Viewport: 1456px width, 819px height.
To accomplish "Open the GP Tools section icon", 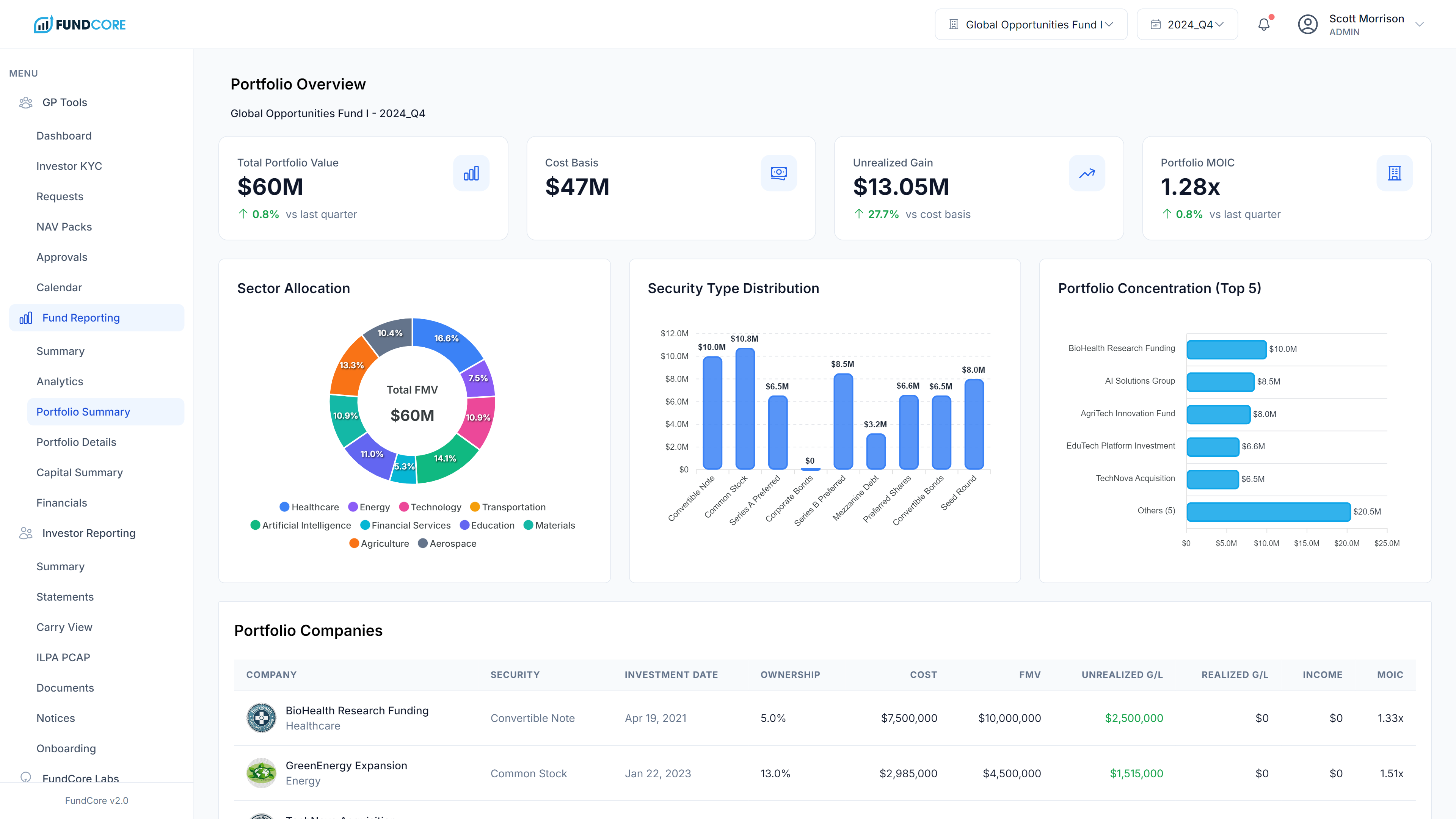I will (25, 102).
